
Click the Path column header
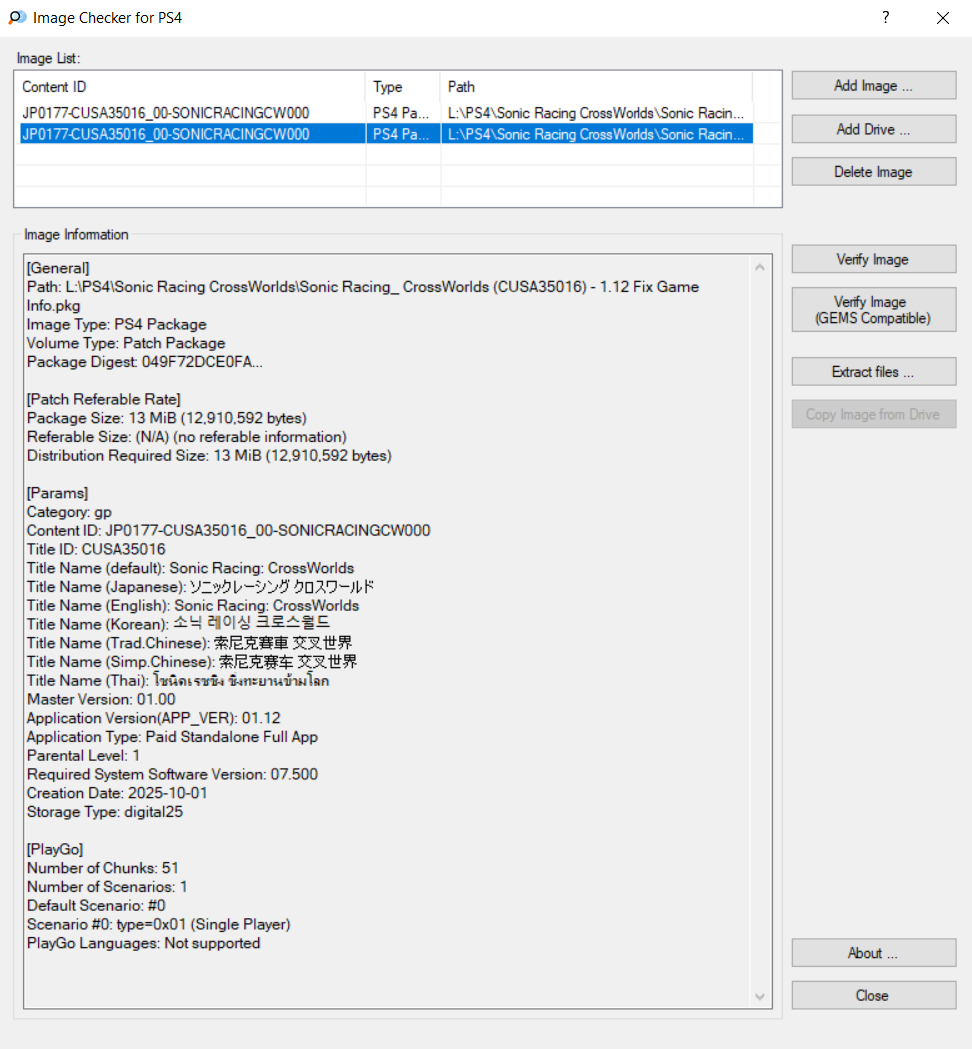tap(595, 87)
